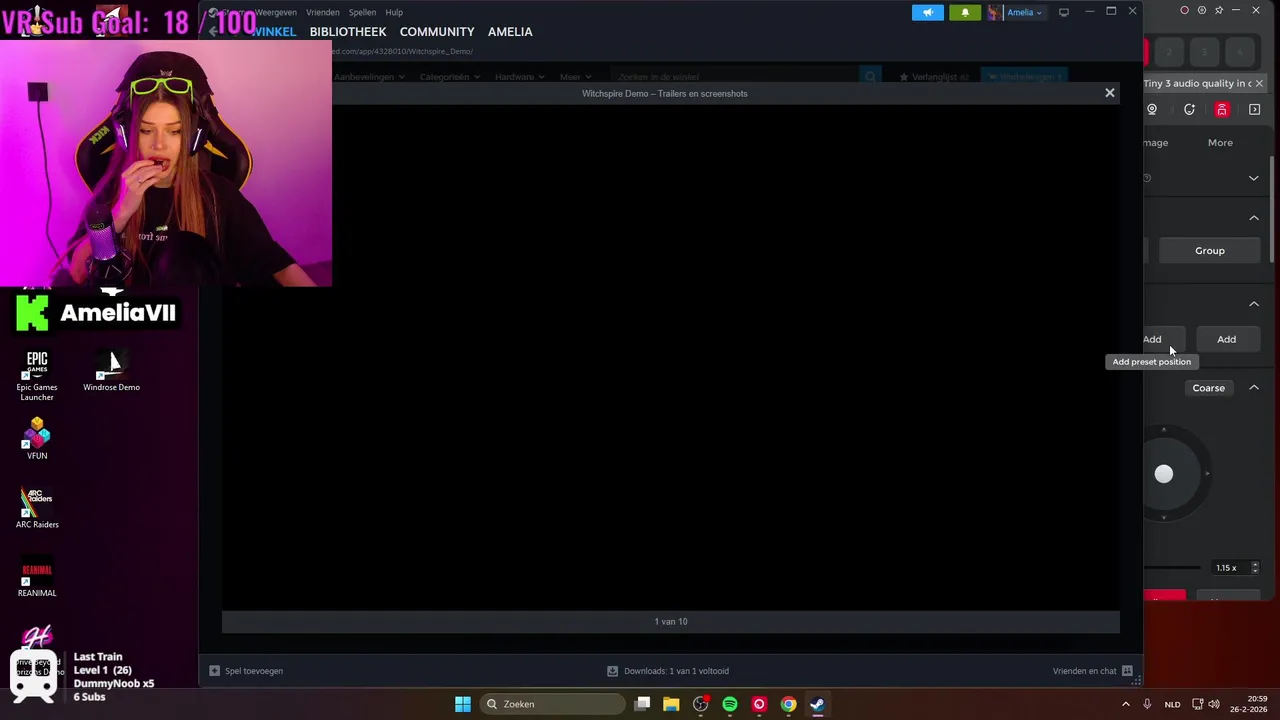This screenshot has height=720, width=1280.
Task: Open the REANIMAL desktop shortcut
Action: 37,577
